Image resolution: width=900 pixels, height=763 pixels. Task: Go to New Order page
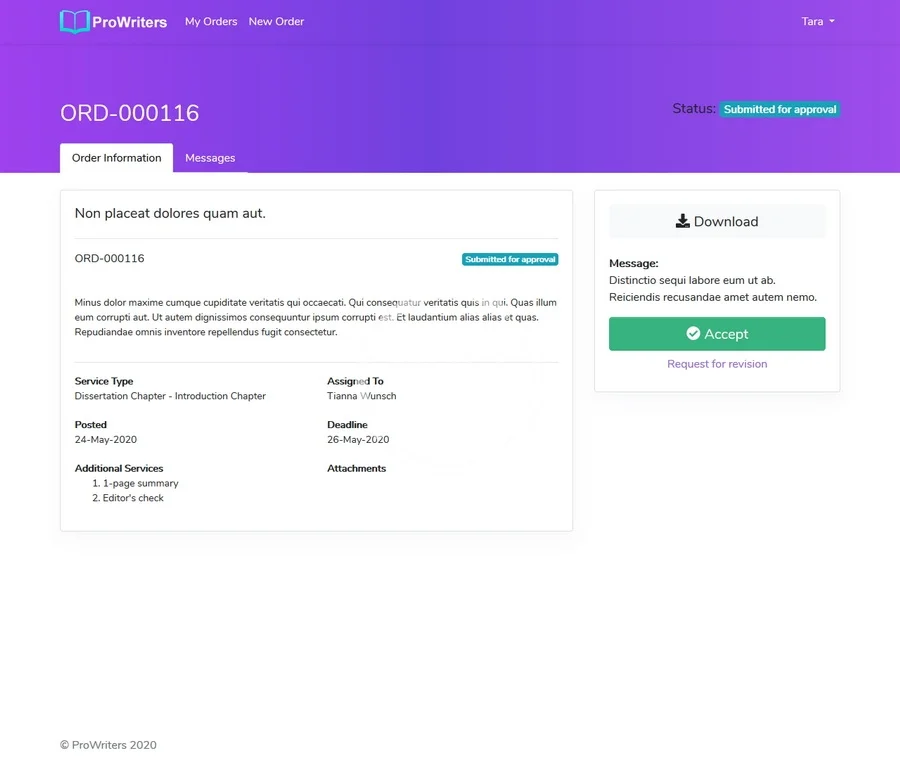click(x=276, y=21)
